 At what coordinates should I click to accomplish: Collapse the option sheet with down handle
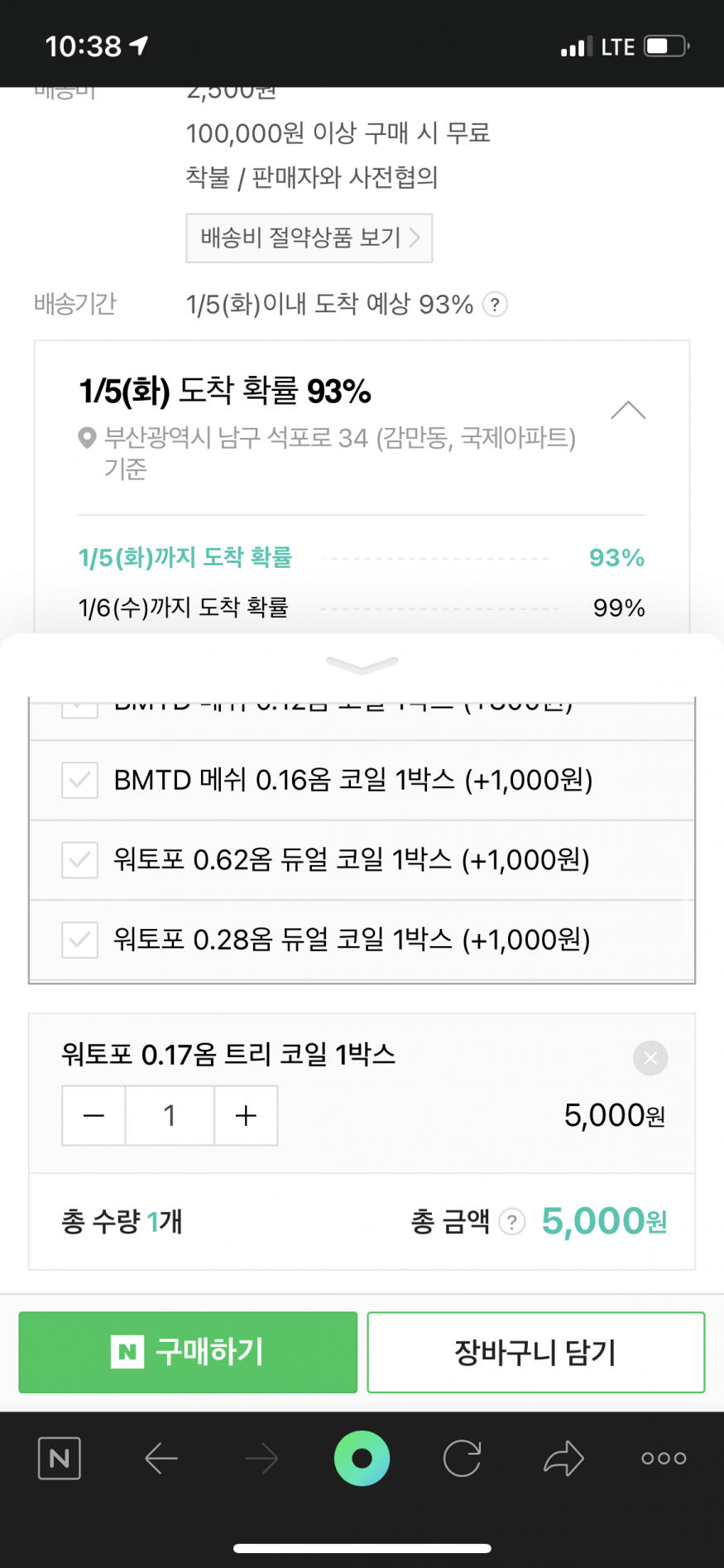pos(362,664)
